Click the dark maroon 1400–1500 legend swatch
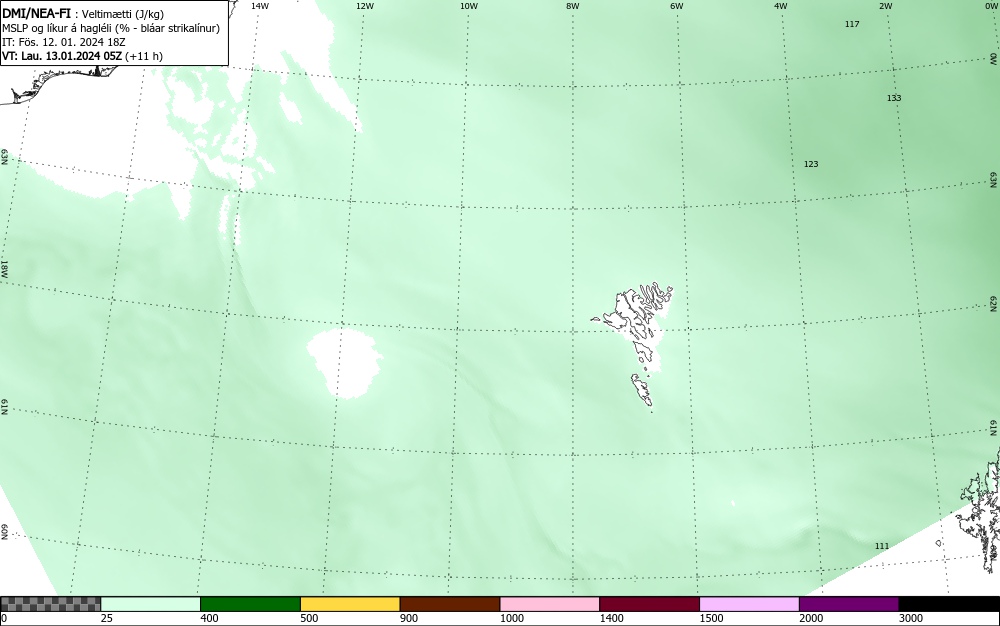The width and height of the screenshot is (1000, 626). 649,604
